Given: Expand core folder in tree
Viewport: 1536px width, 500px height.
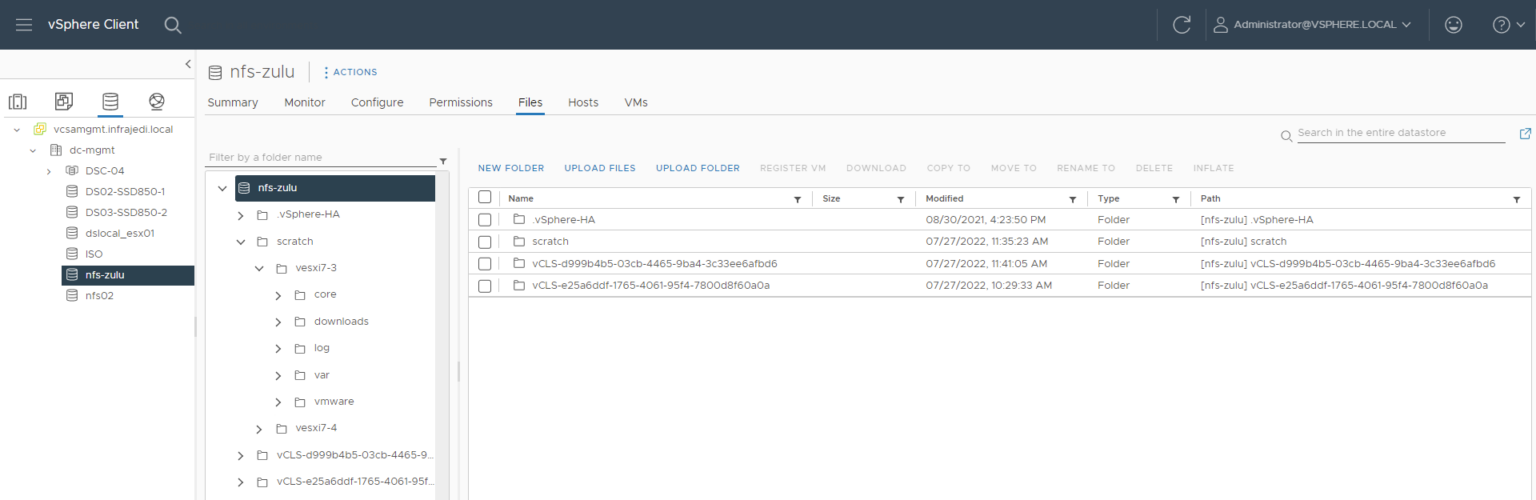Looking at the screenshot, I should [278, 295].
